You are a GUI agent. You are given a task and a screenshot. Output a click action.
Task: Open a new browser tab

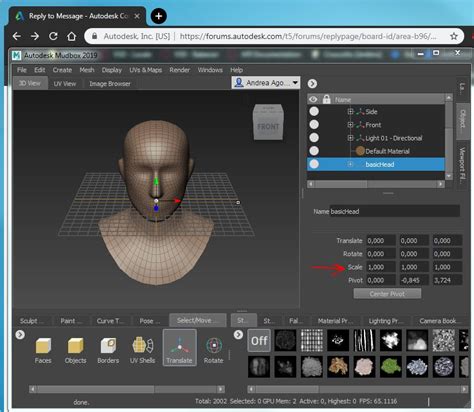click(x=159, y=16)
